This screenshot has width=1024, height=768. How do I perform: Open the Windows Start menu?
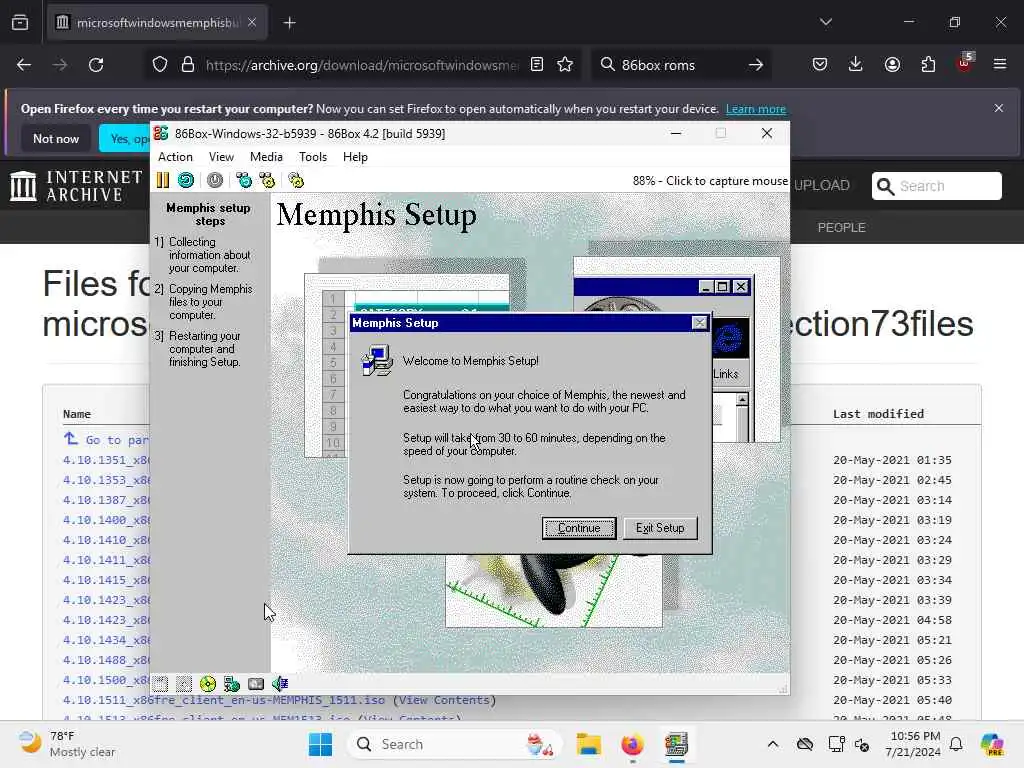tap(321, 744)
